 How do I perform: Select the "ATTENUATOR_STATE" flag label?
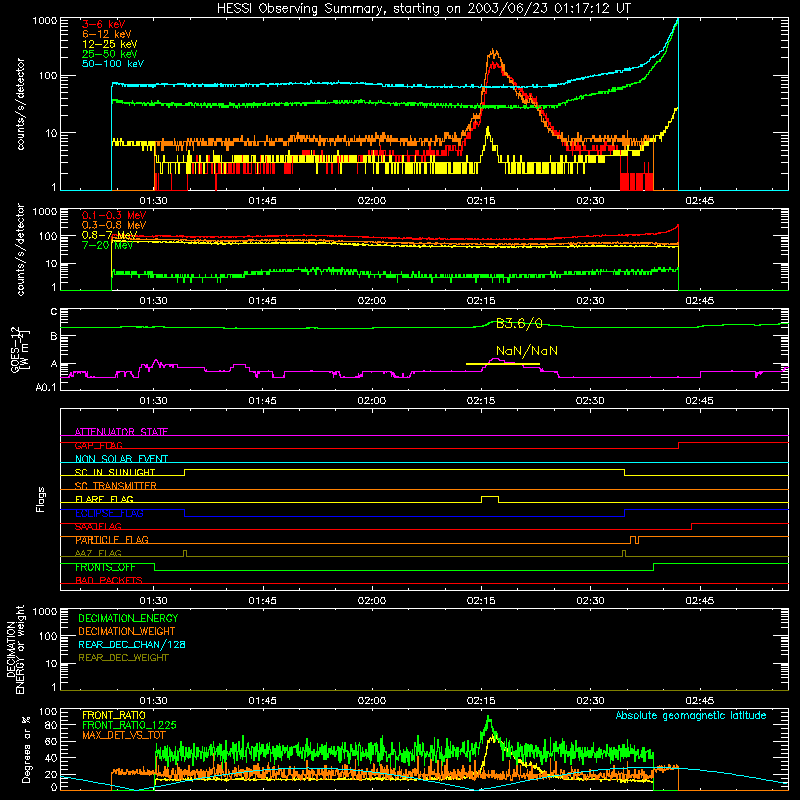121,432
